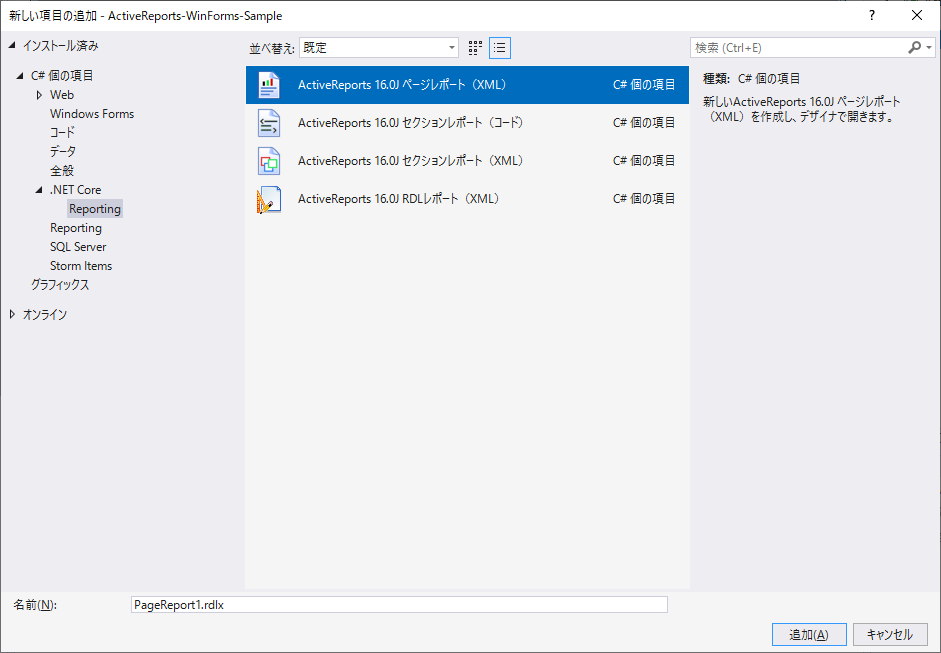The height and width of the screenshot is (653, 941).
Task: Select ActiveReports 16.0J ページレポート (XML) template
Action: (467, 85)
